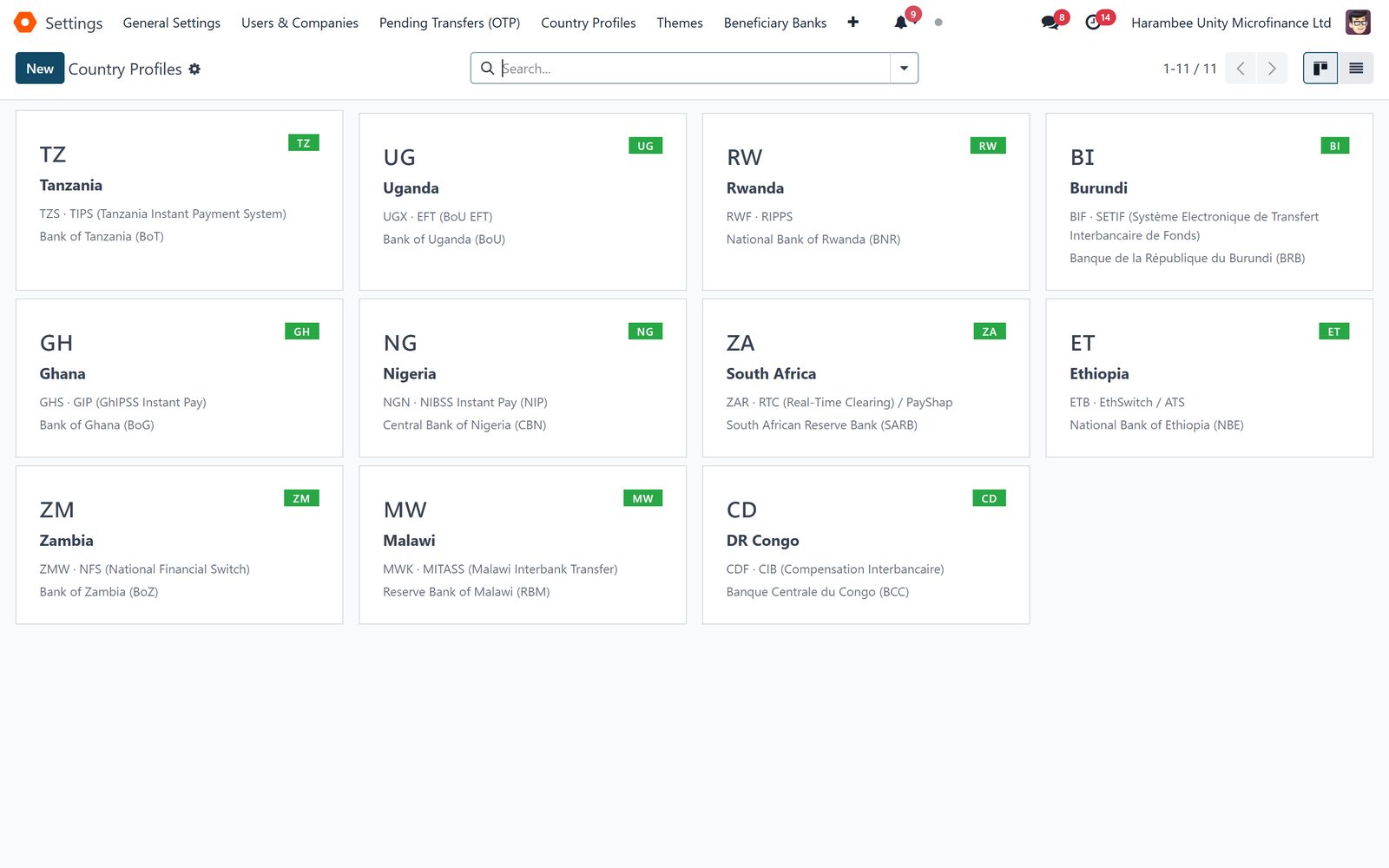Focus the Search input field

click(x=694, y=69)
